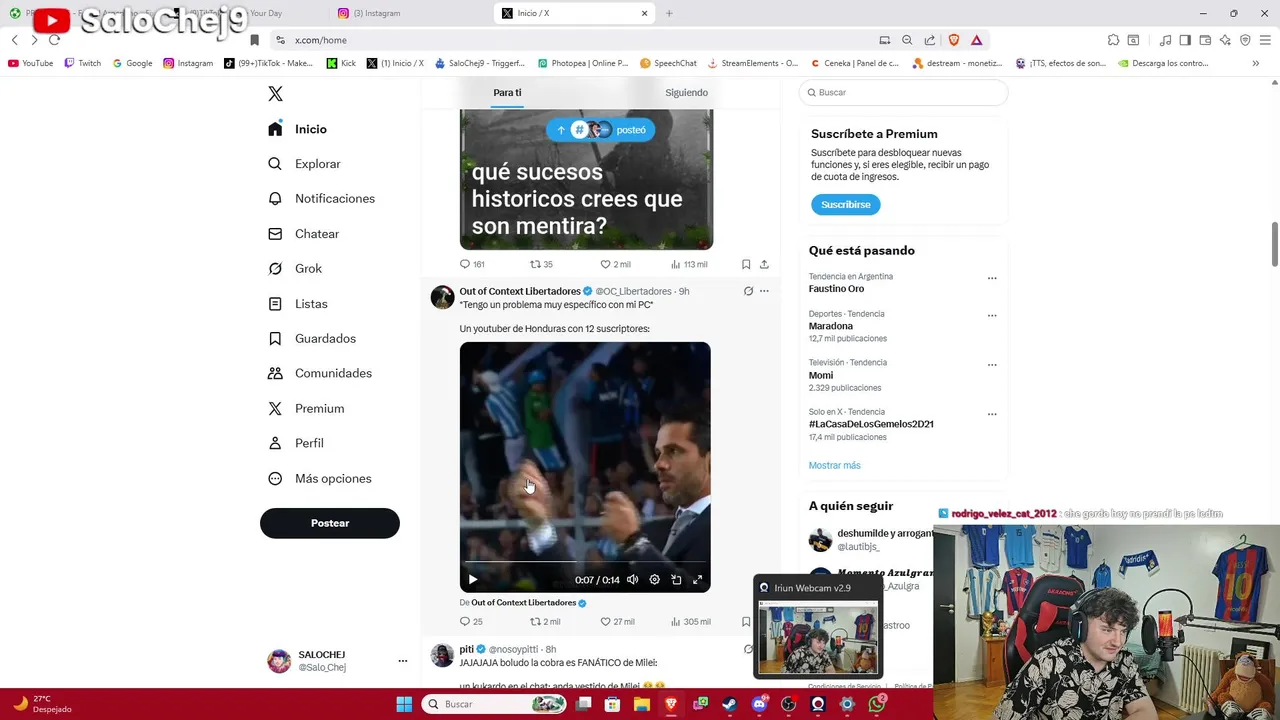Image resolution: width=1280 pixels, height=720 pixels.
Task: Open SALOCHEJ account switcher menu
Action: point(337,661)
